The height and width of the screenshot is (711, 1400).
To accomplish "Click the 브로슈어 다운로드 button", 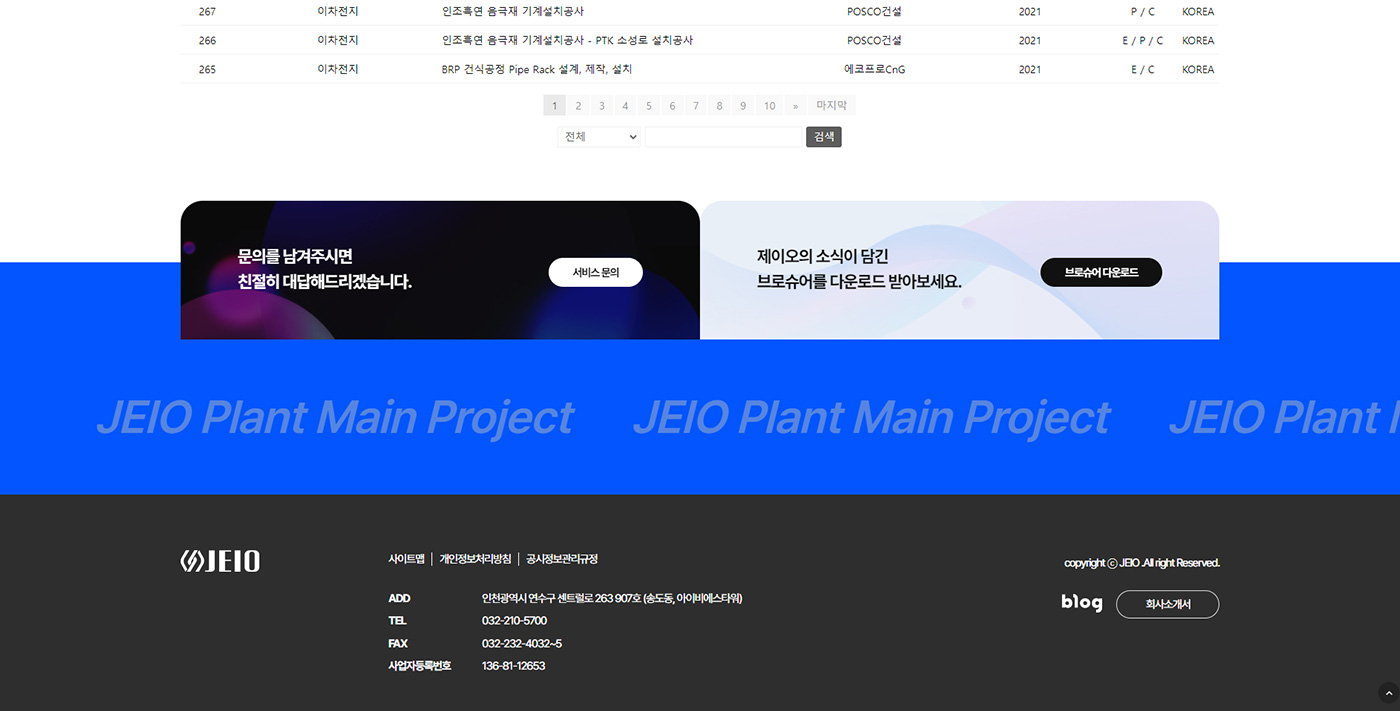I will (1101, 272).
